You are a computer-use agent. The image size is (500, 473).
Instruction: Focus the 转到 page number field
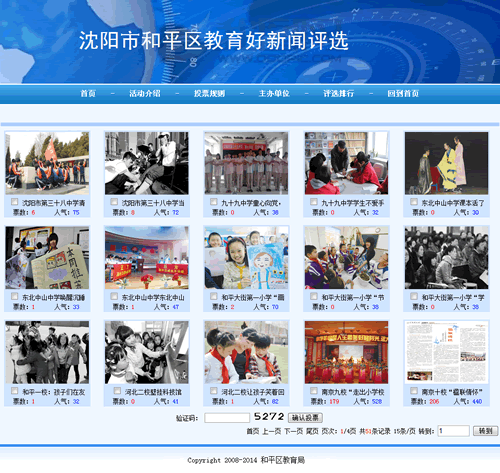(x=454, y=431)
